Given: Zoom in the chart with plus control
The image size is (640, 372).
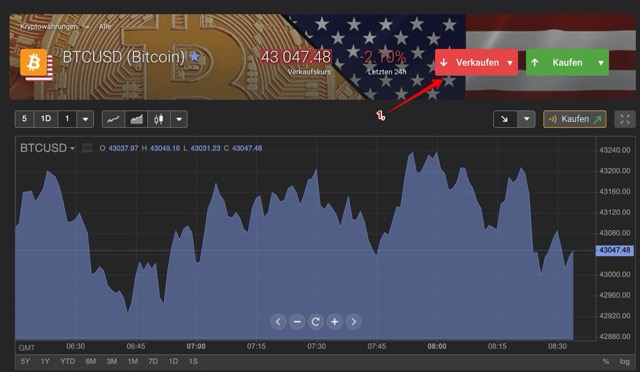Looking at the screenshot, I should click(x=334, y=322).
